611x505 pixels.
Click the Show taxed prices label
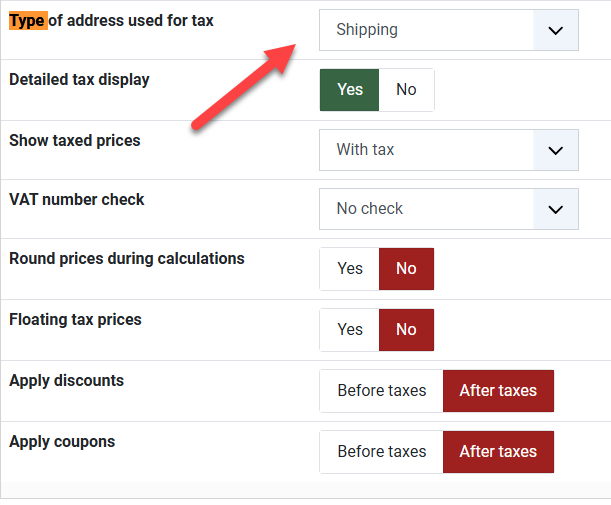(75, 141)
